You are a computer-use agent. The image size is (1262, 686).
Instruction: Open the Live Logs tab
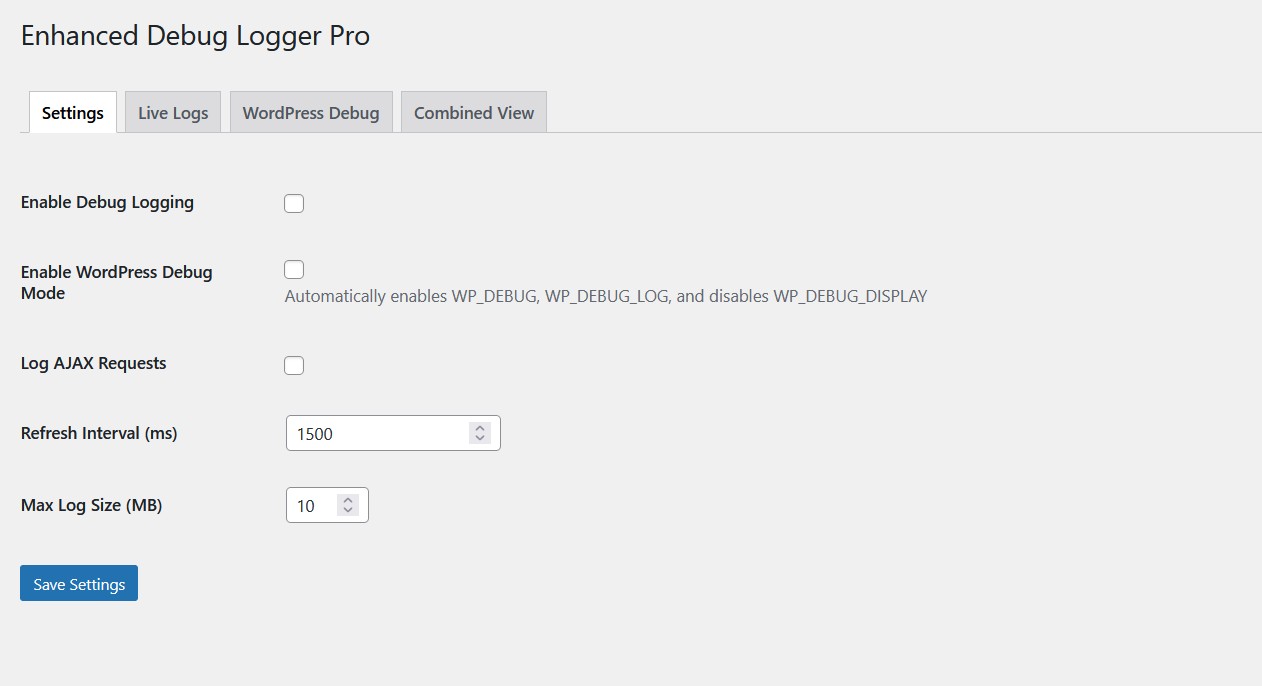tap(173, 112)
